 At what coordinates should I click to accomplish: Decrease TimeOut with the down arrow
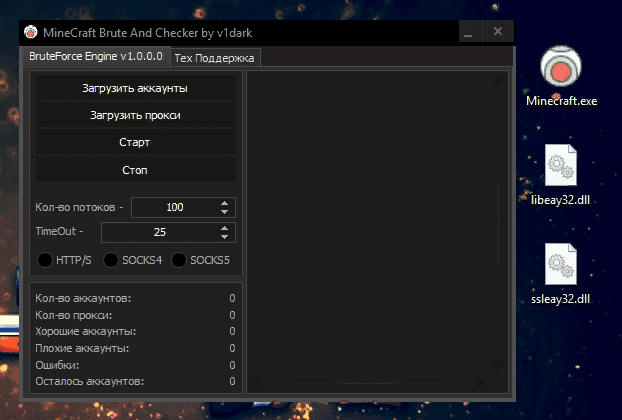225,237
